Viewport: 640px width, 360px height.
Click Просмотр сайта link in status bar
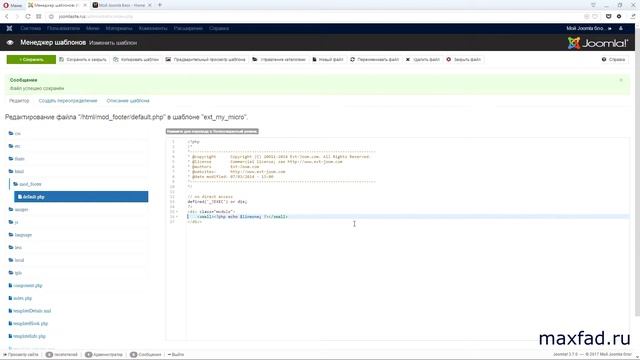tap(20, 355)
